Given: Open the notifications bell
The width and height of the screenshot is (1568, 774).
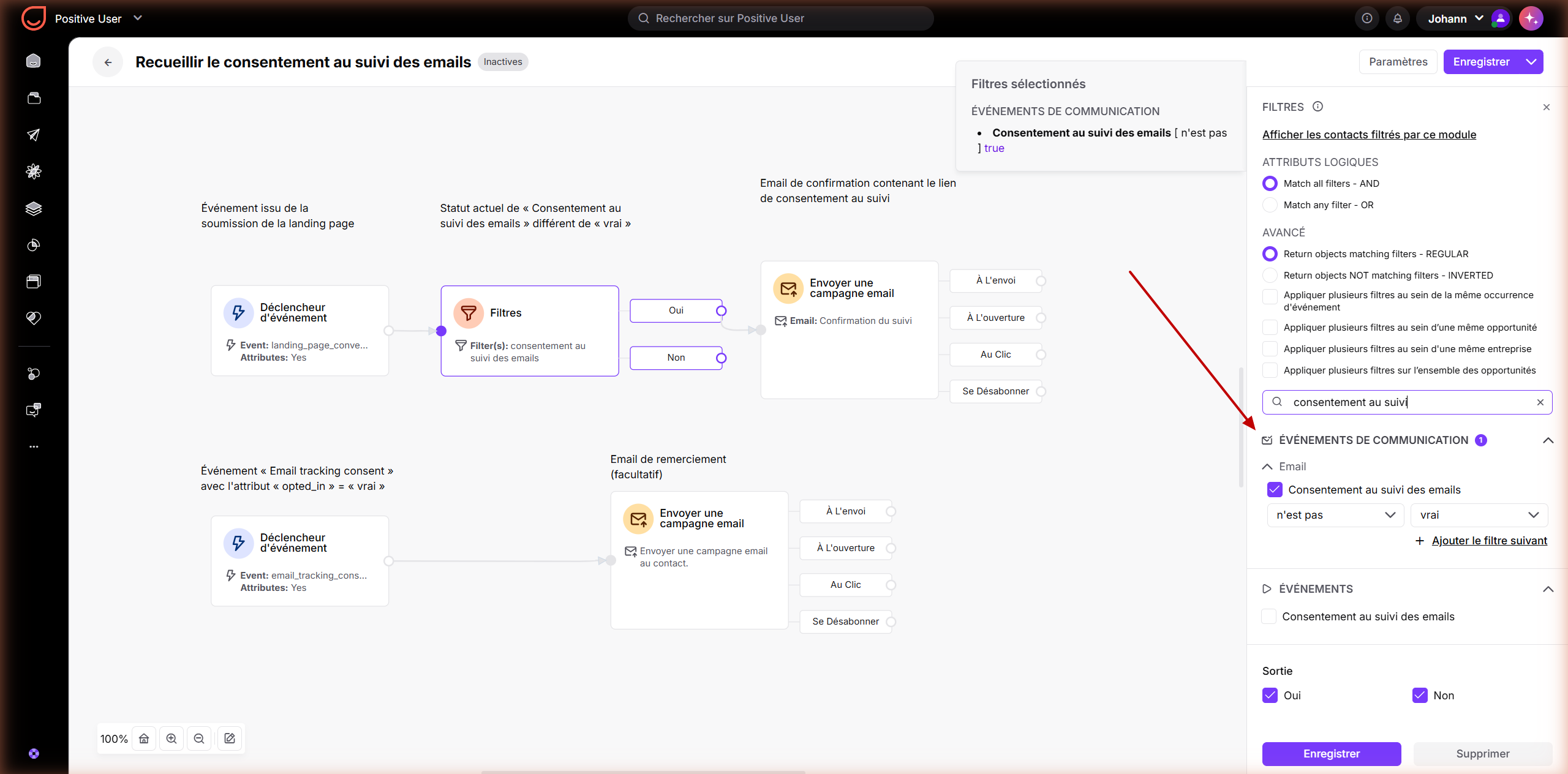Looking at the screenshot, I should coord(1397,18).
